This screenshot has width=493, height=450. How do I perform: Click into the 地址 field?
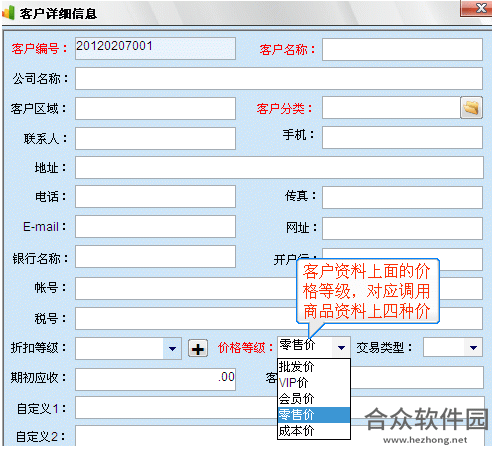coord(279,168)
